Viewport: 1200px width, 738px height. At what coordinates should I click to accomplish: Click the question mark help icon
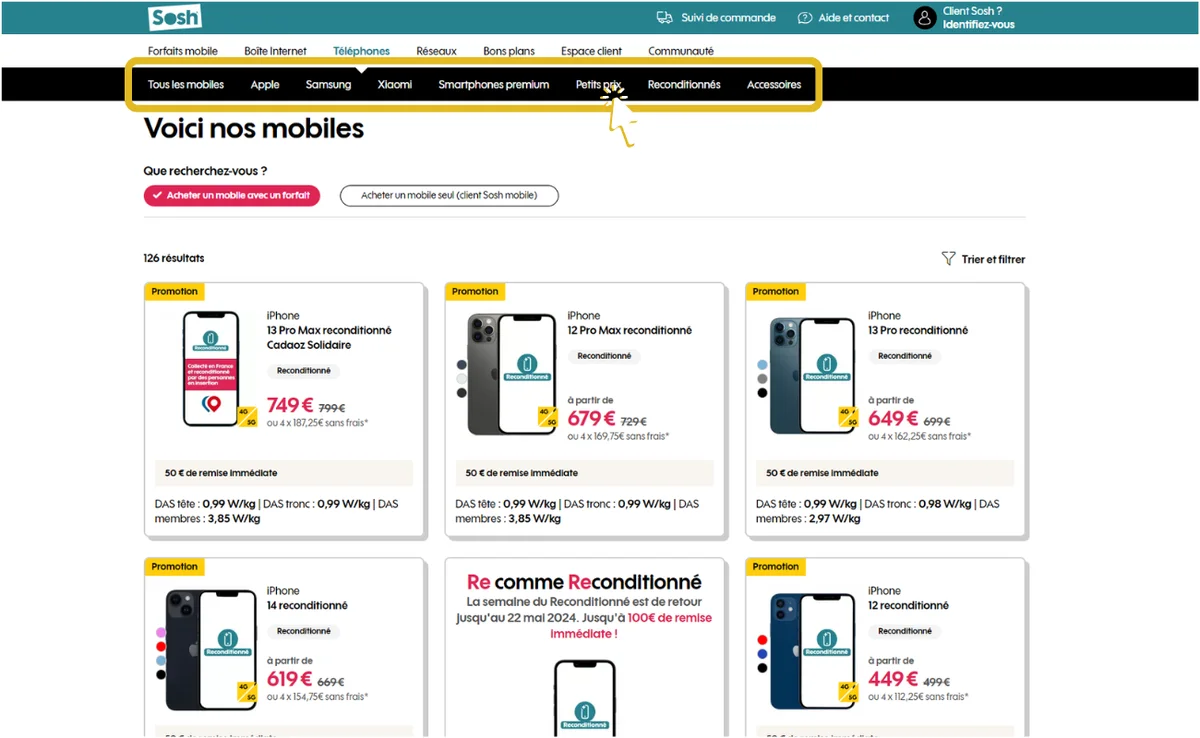805,18
